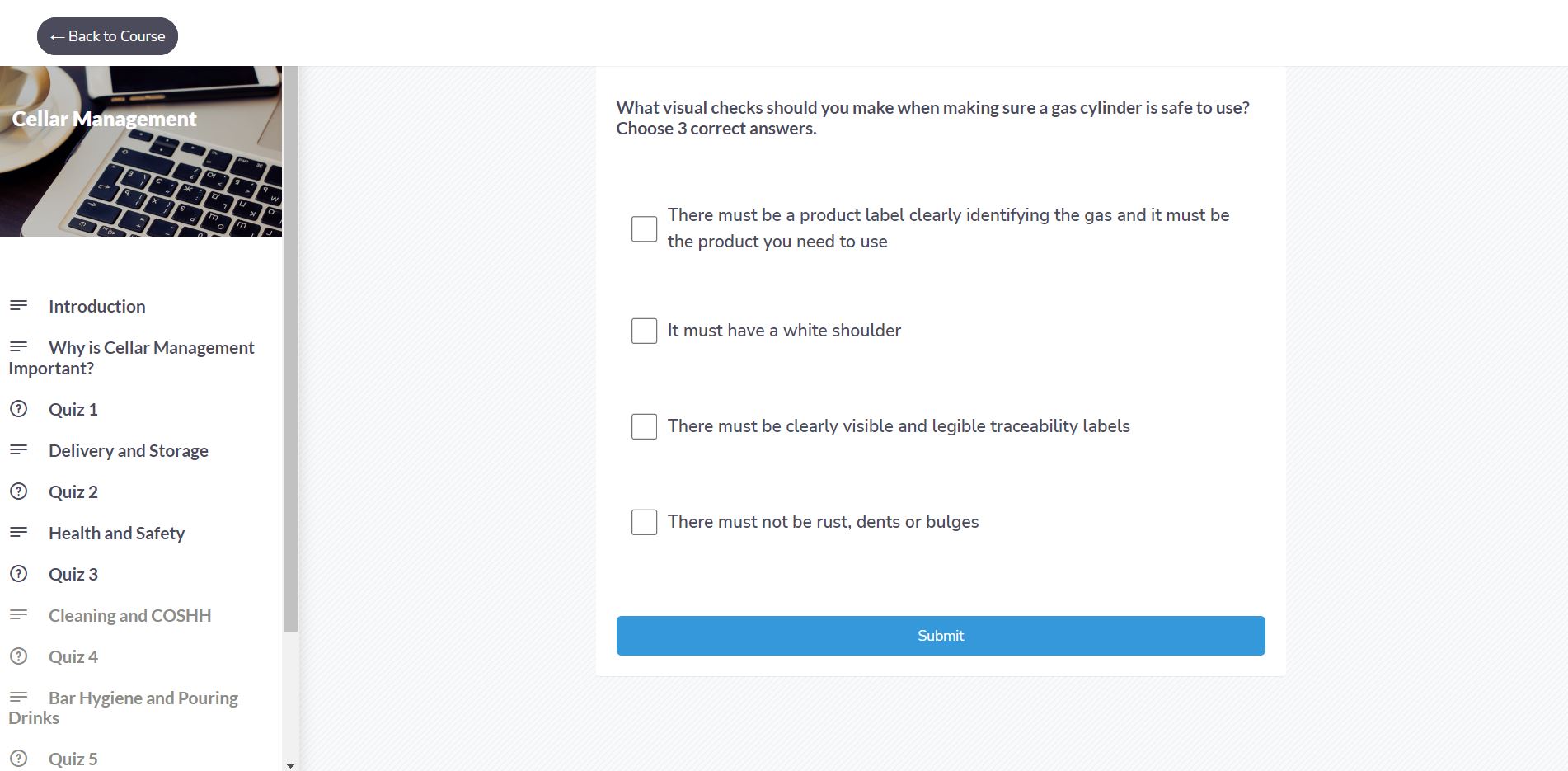Screen dimensions: 1568x771
Task: Submit the quiz answers
Action: 941,636
